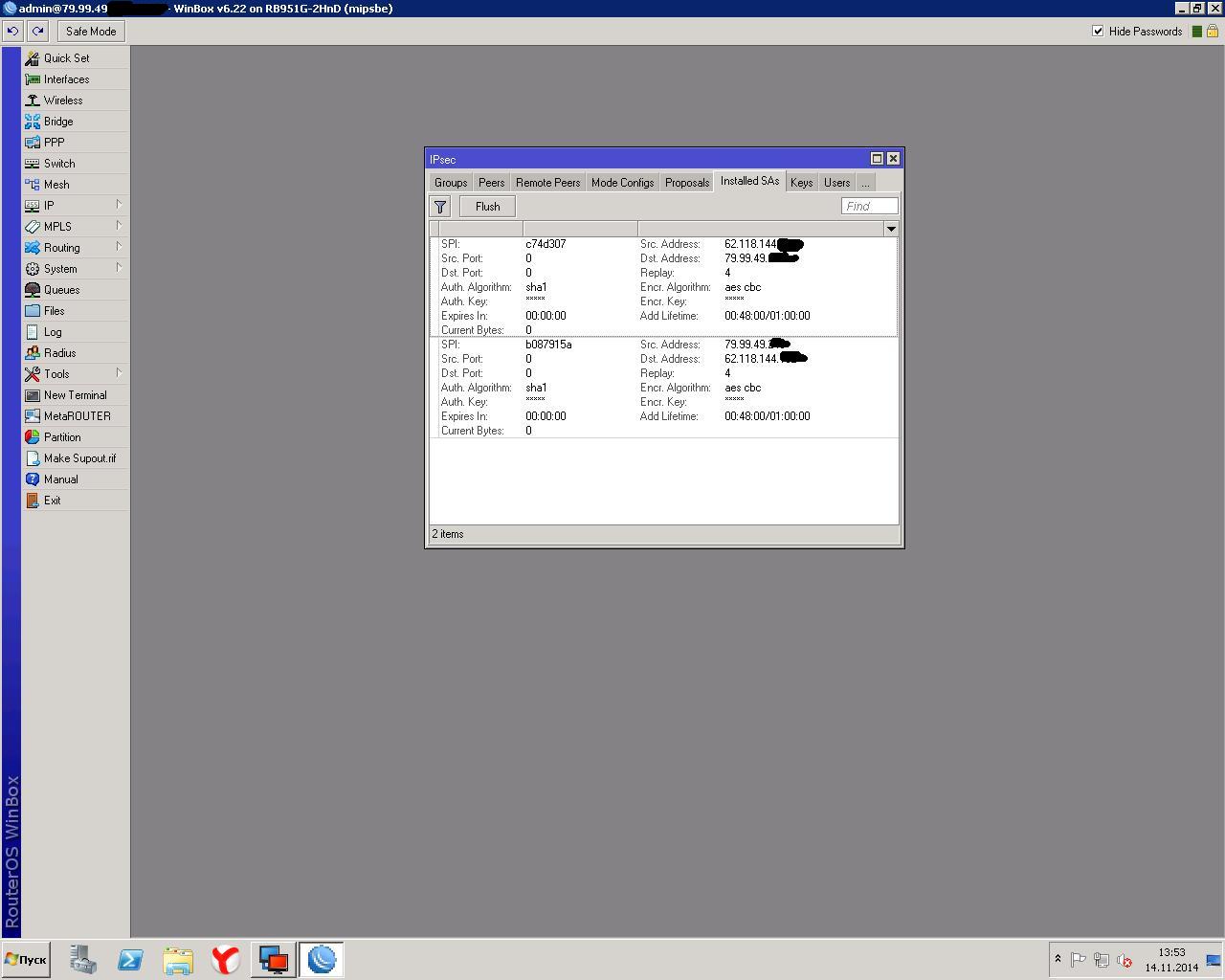Screen dimensions: 1225x980
Task: Open file explorer from the taskbar
Action: 178,960
